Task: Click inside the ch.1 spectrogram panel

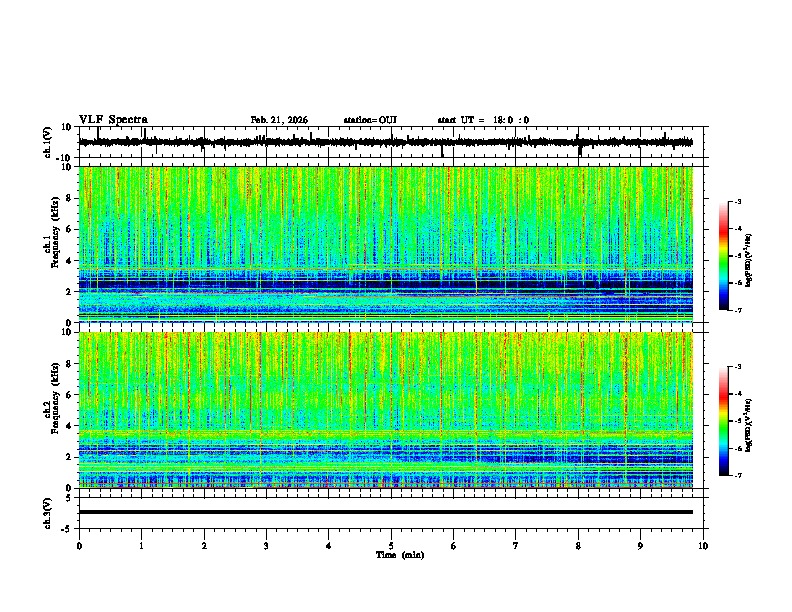Action: 386,244
